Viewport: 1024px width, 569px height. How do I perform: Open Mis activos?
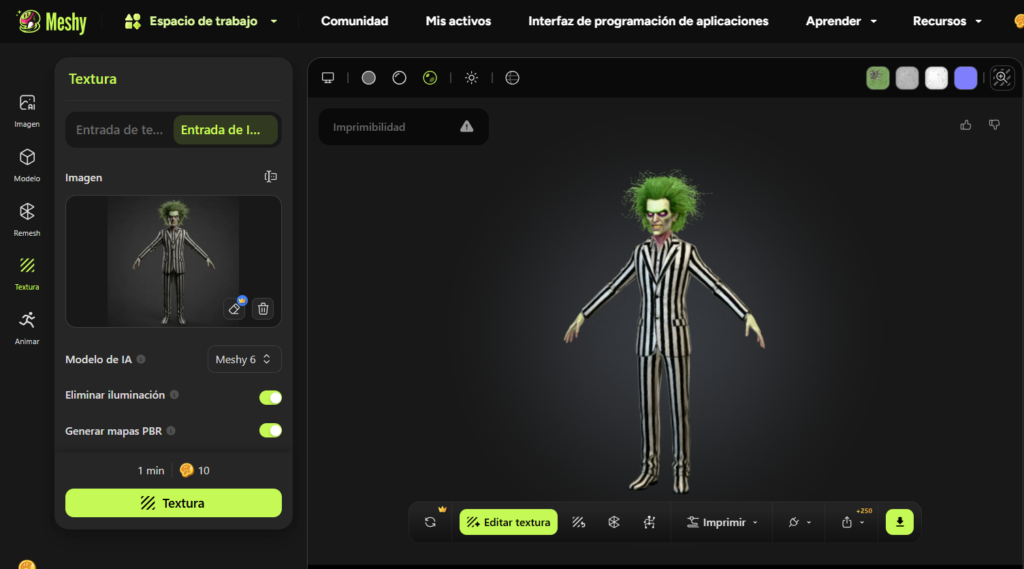click(x=458, y=22)
